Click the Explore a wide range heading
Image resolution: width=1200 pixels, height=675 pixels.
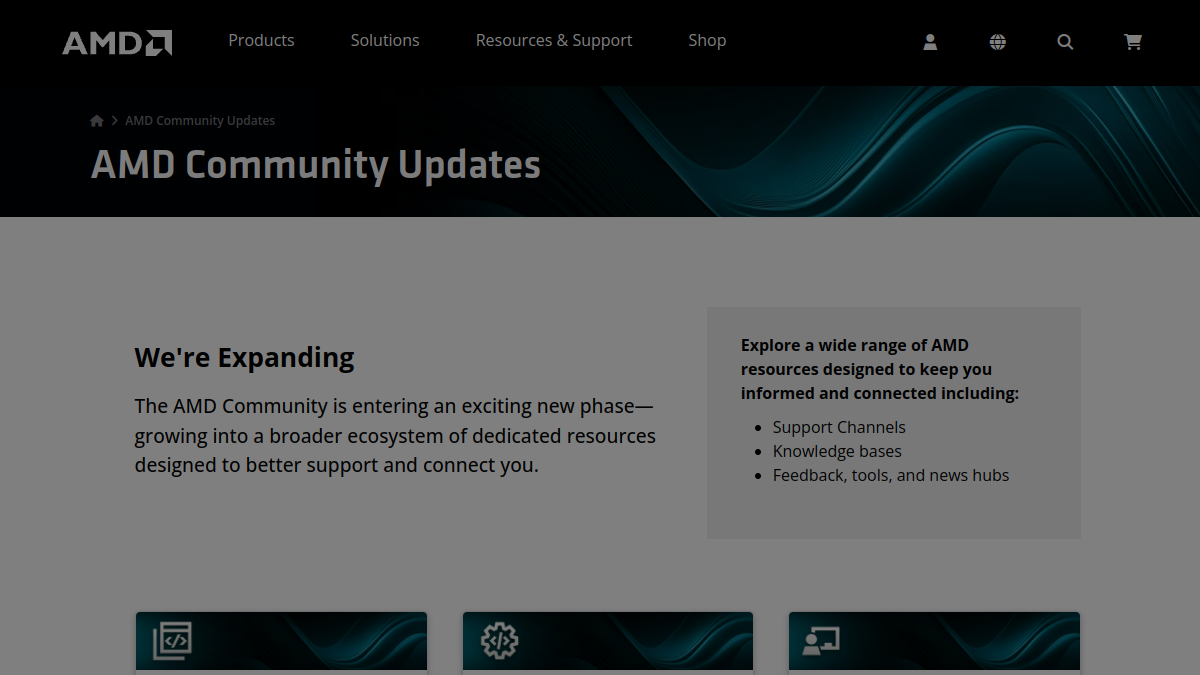click(880, 369)
